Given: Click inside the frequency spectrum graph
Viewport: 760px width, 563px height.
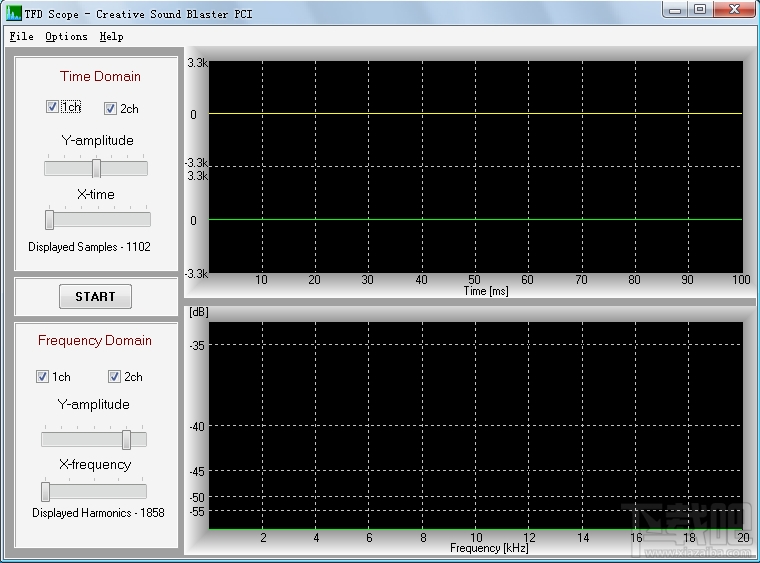Looking at the screenshot, I should pos(475,425).
